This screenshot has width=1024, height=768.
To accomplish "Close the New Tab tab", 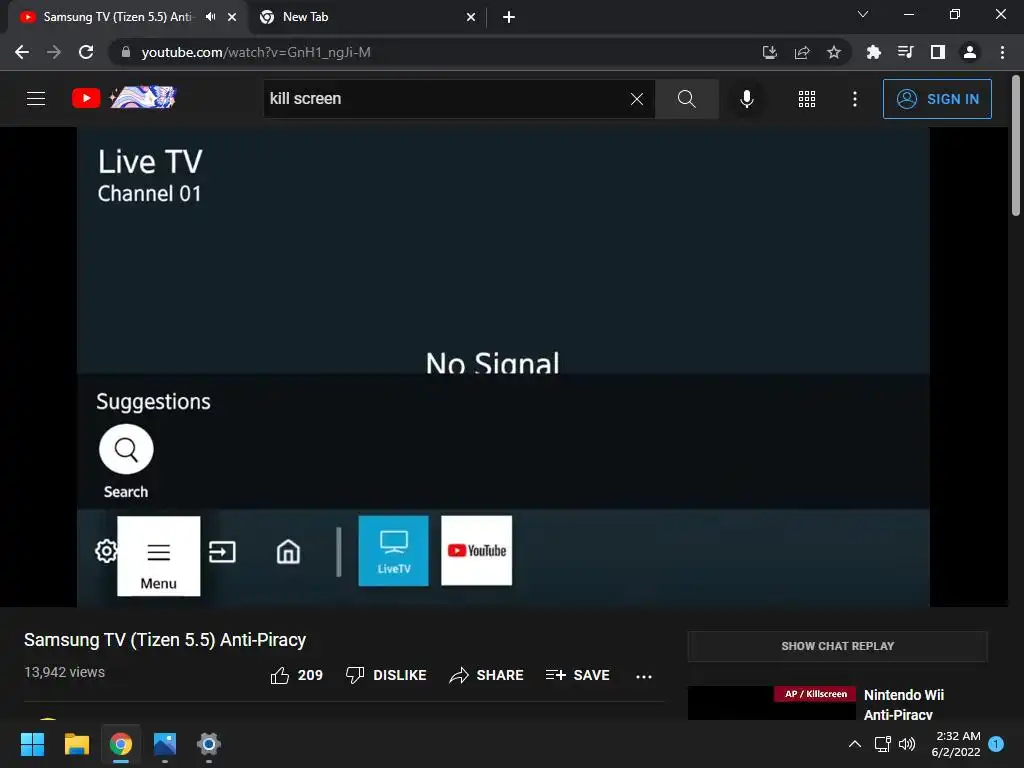I will coord(471,17).
